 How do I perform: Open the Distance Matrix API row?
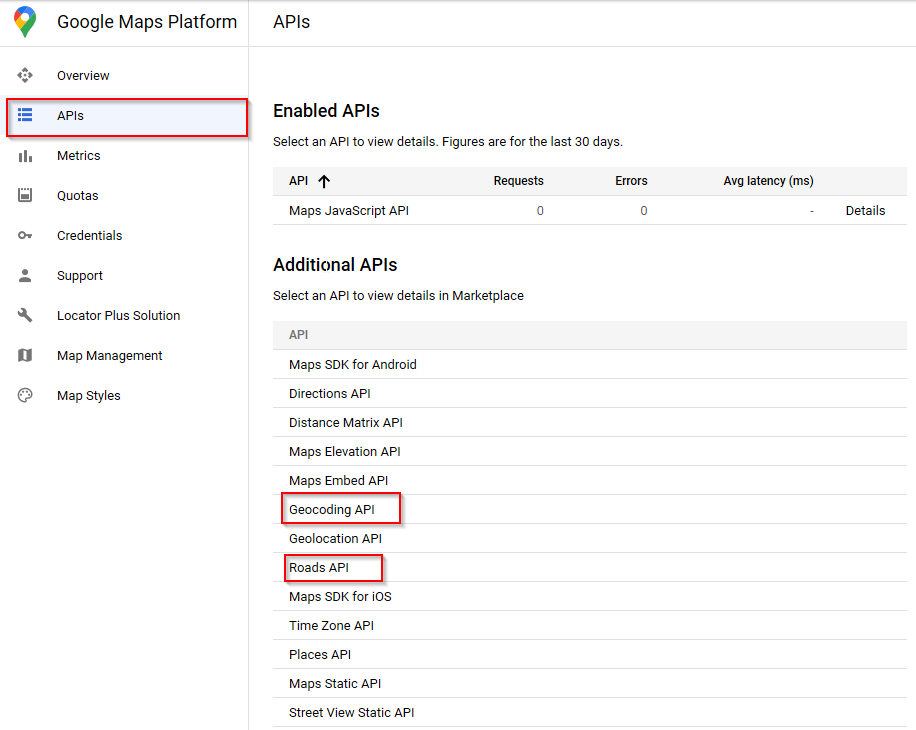pyautogui.click(x=347, y=422)
